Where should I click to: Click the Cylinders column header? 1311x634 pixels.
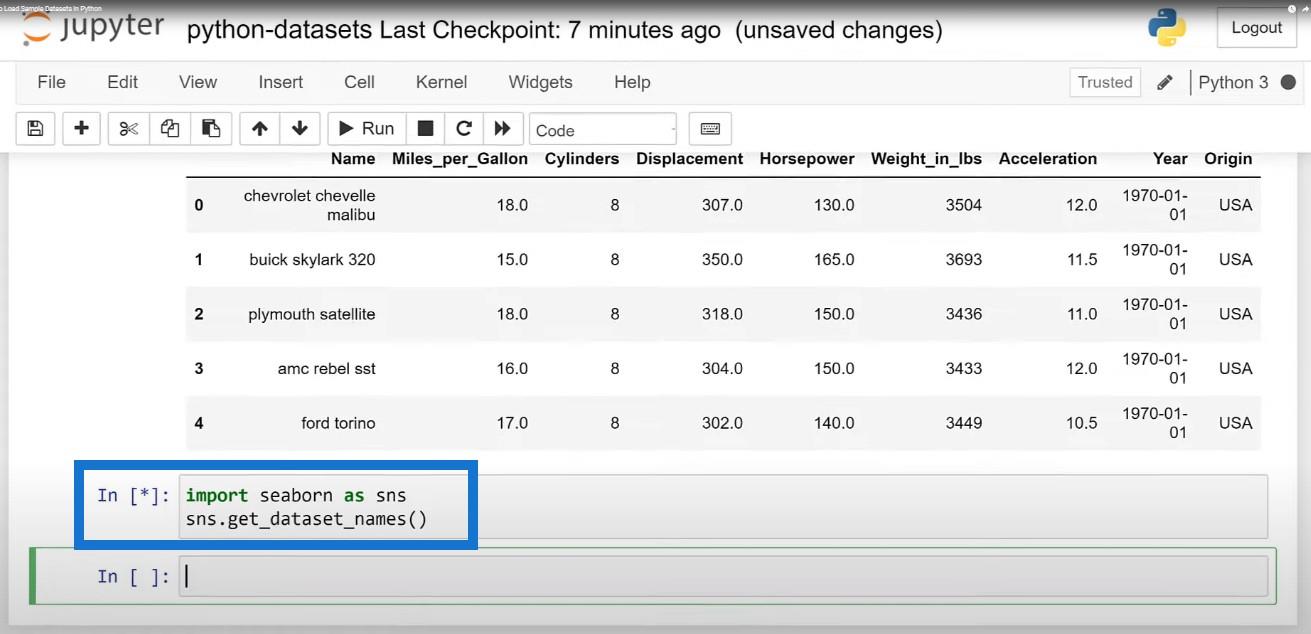coord(582,159)
